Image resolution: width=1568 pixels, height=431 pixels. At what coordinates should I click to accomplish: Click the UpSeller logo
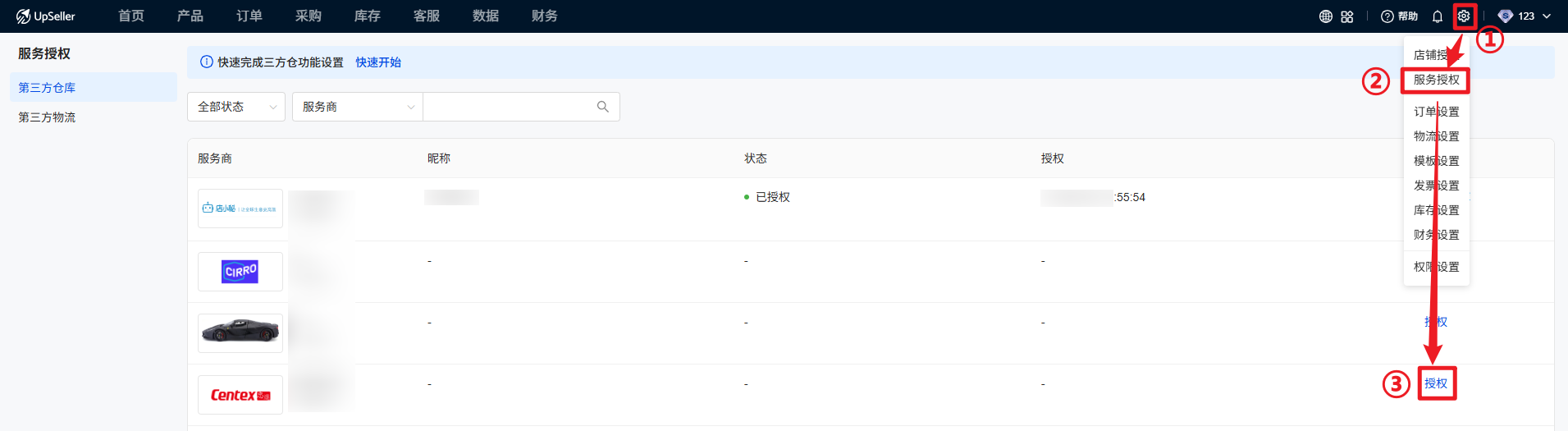[46, 16]
